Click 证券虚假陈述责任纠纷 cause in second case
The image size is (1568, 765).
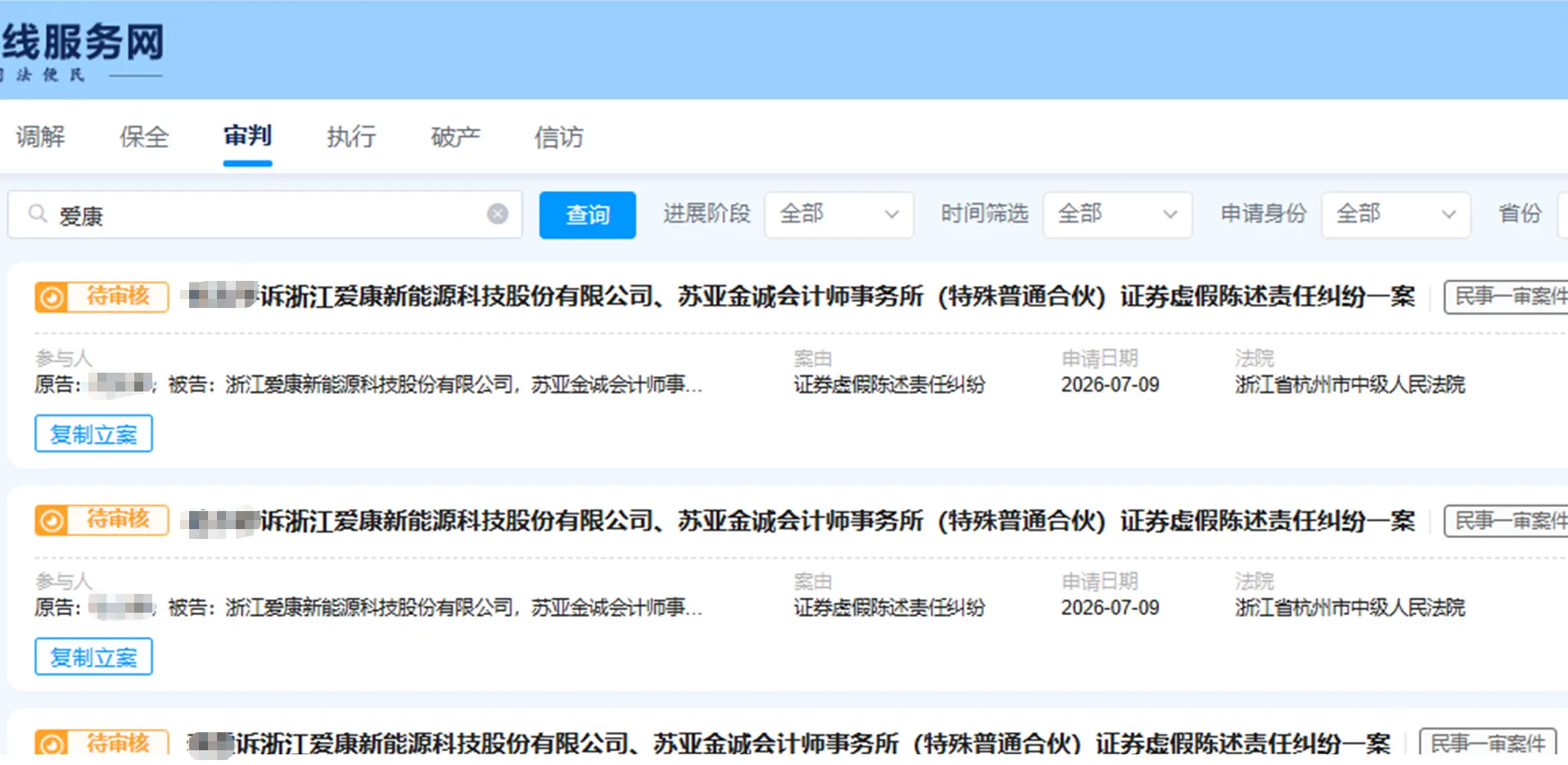point(889,608)
